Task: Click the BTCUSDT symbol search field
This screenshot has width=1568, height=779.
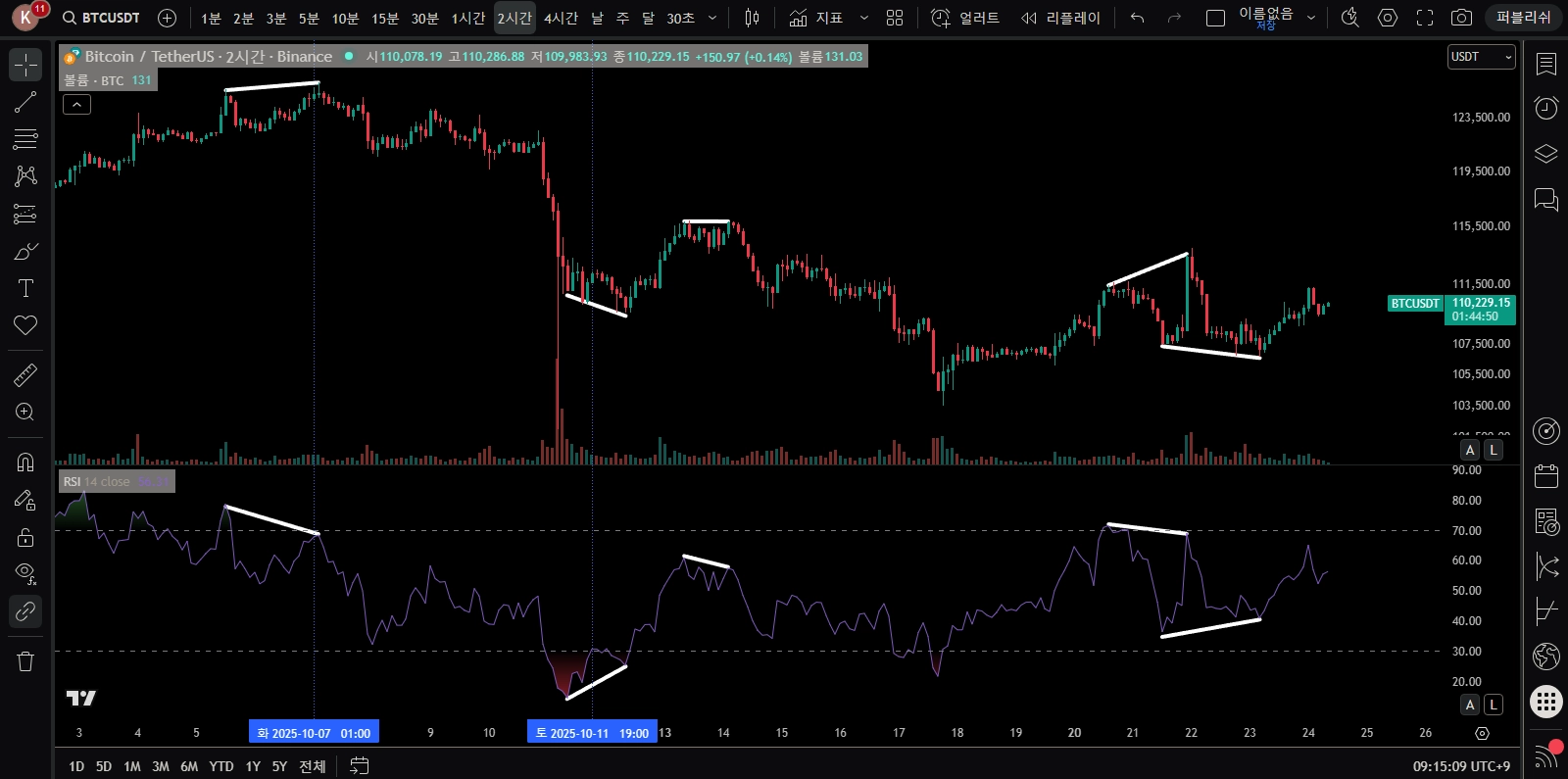Action: coord(101,18)
